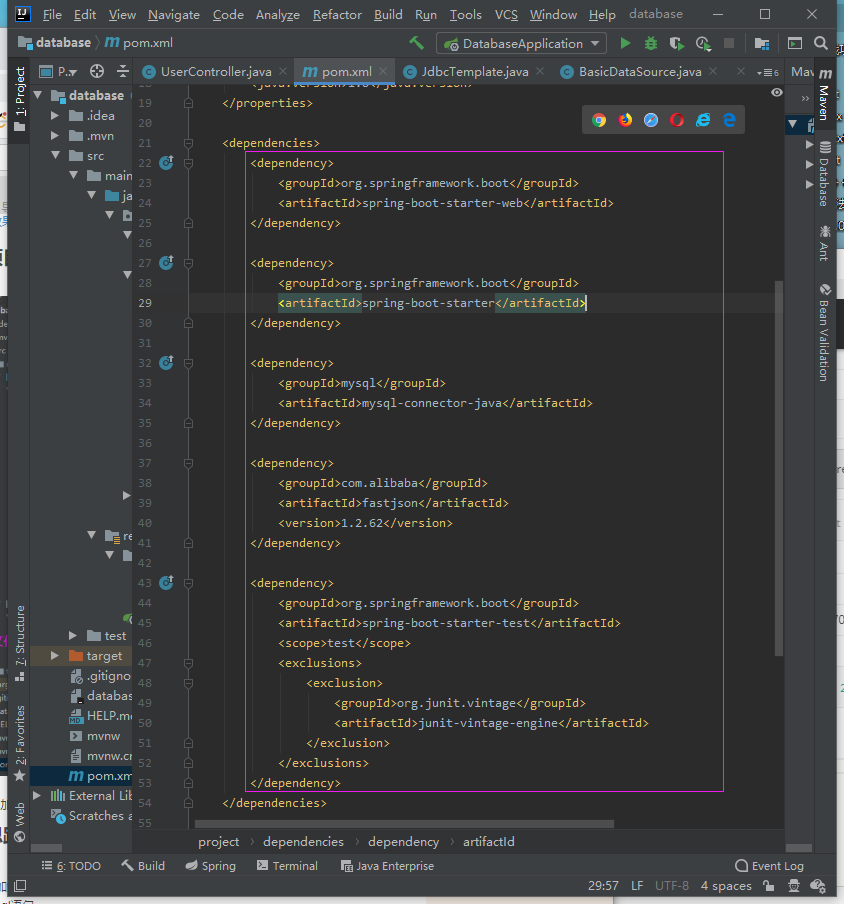
Task: Click the read-only lock icon in status bar
Action: coord(768,886)
